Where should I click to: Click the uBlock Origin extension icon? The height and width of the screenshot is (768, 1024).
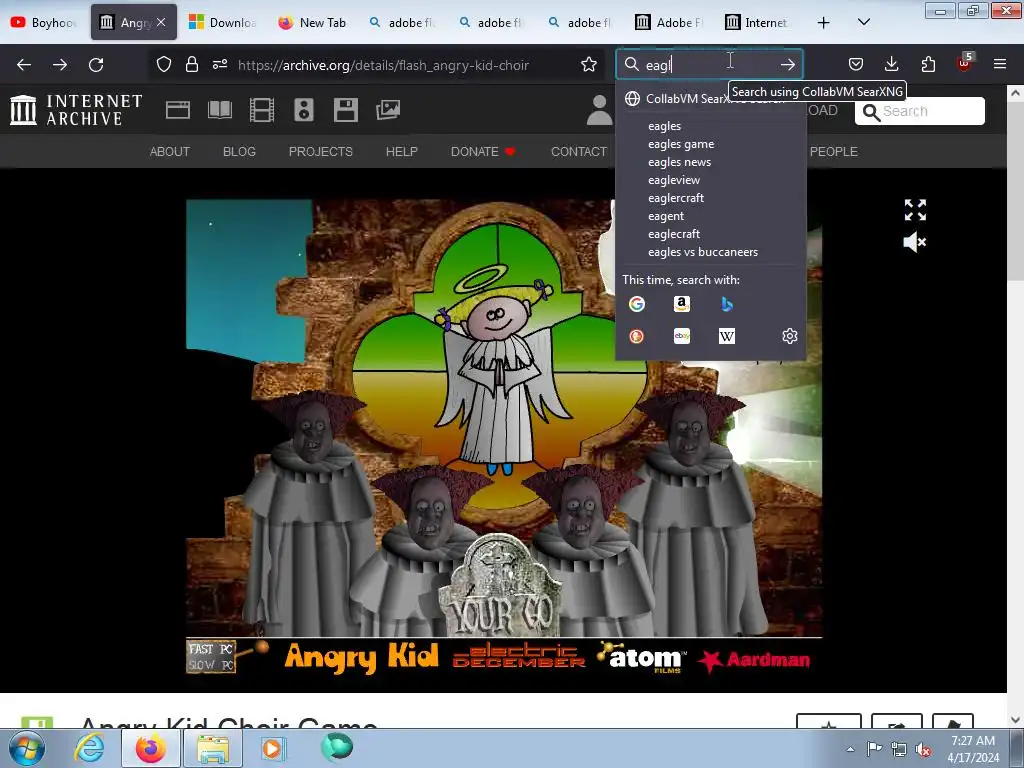tap(965, 63)
